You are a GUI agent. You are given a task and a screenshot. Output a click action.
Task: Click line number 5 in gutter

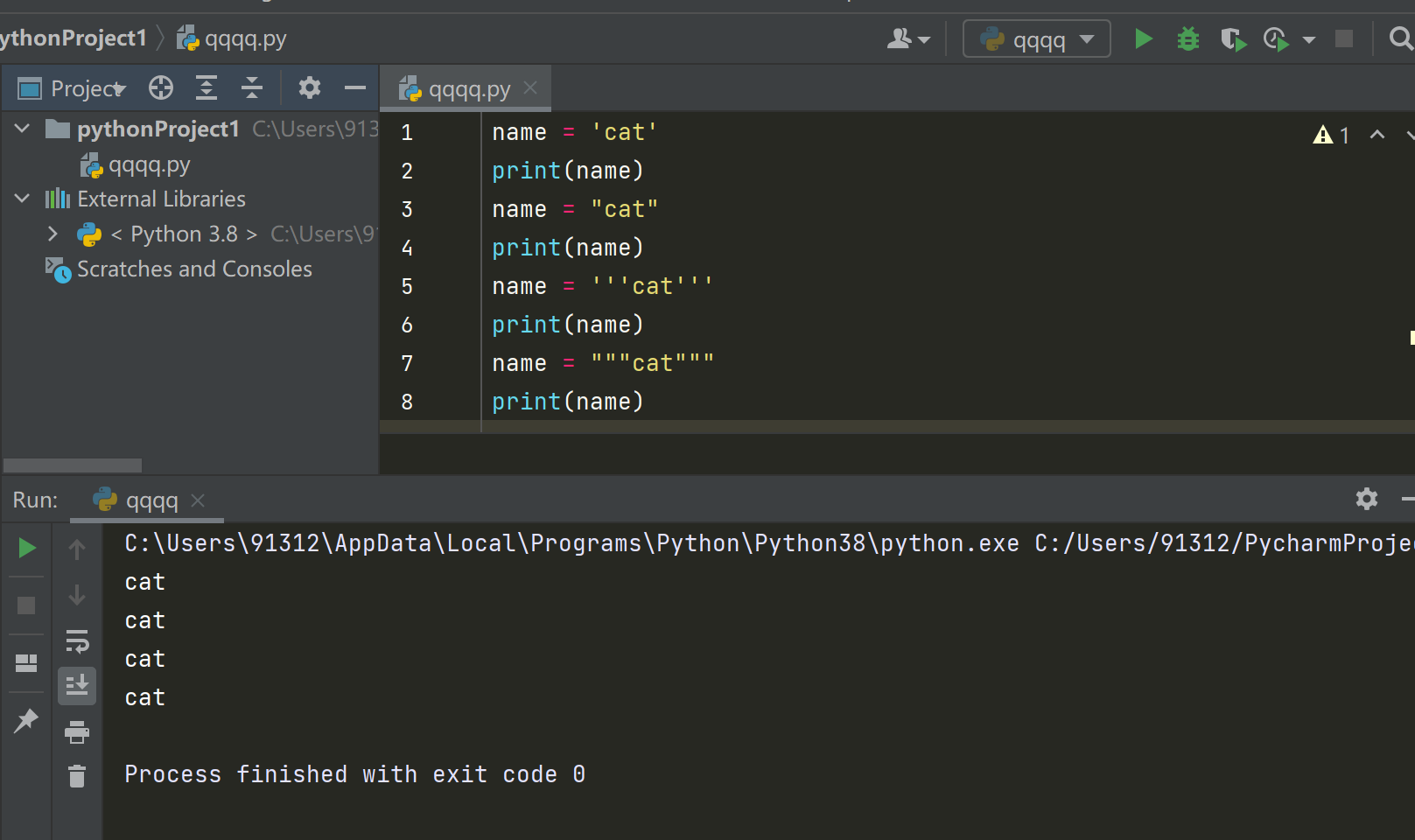[407, 286]
